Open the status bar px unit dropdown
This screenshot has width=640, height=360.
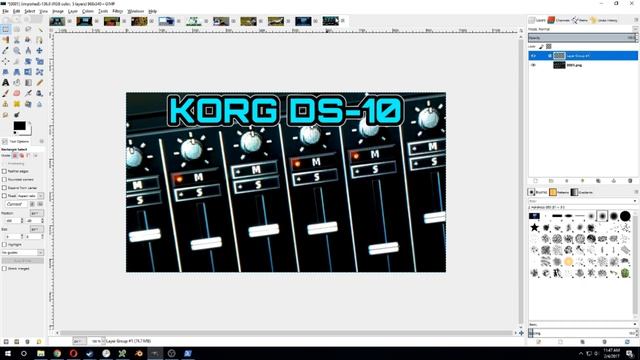[x=79, y=341]
